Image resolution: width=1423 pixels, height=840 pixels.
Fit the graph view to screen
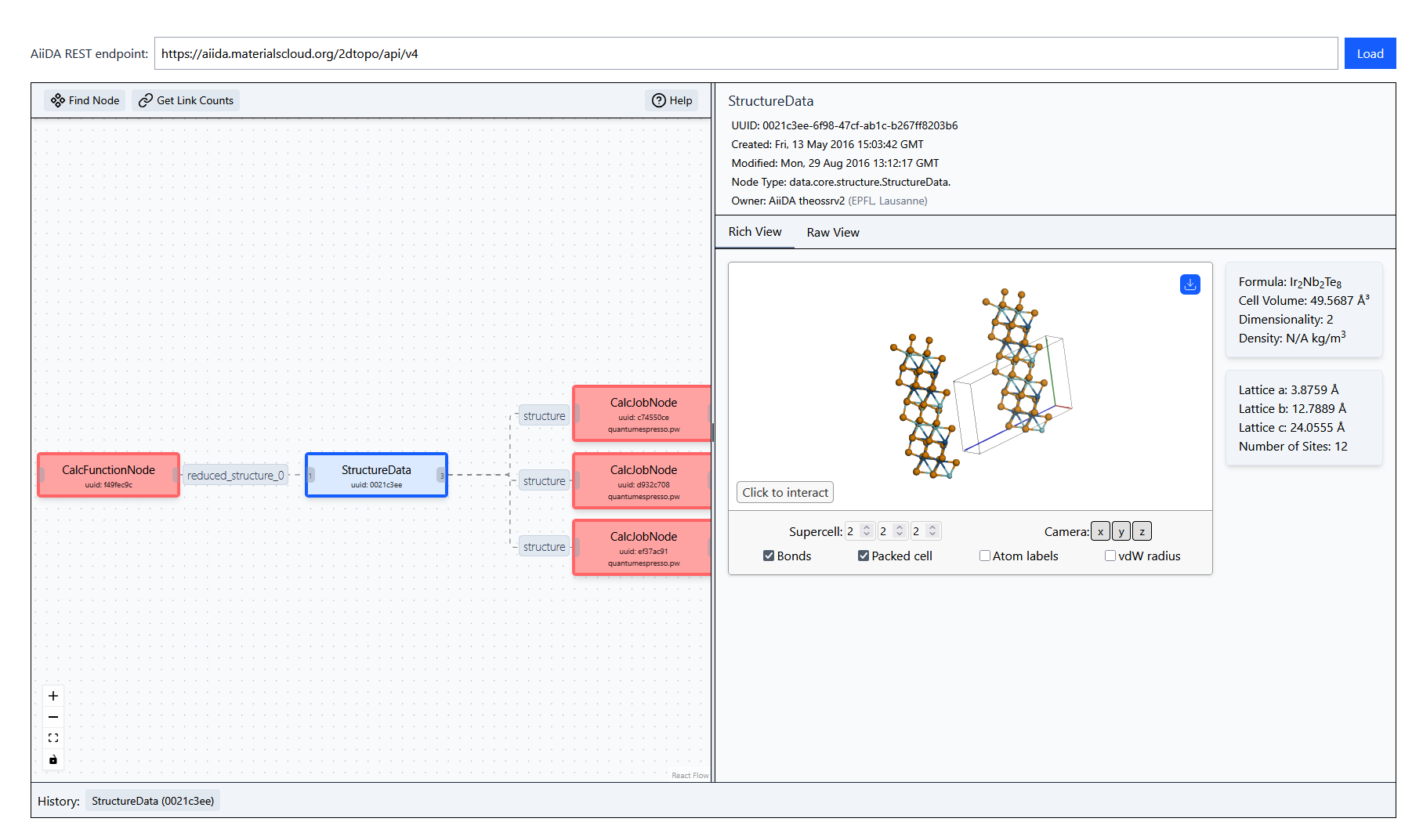point(53,738)
